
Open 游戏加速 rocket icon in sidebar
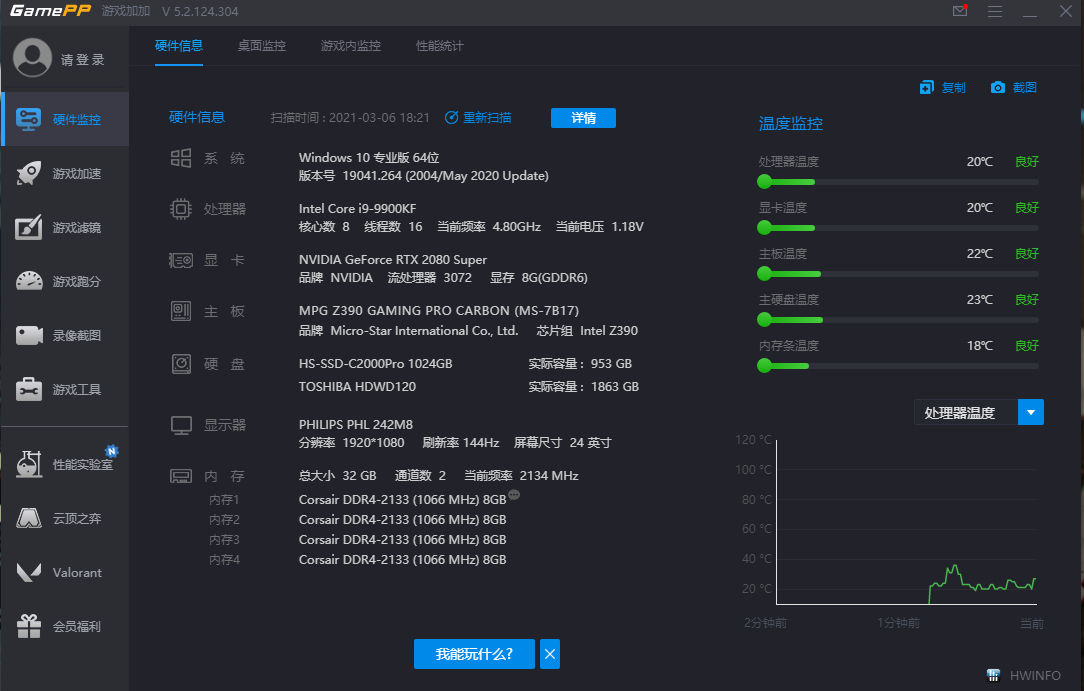[28, 173]
